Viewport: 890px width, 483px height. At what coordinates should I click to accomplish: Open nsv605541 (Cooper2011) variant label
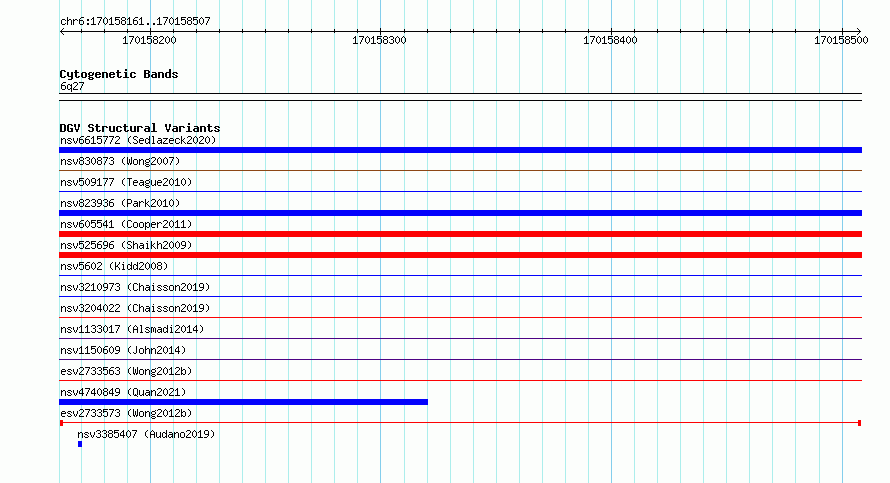pyautogui.click(x=126, y=224)
